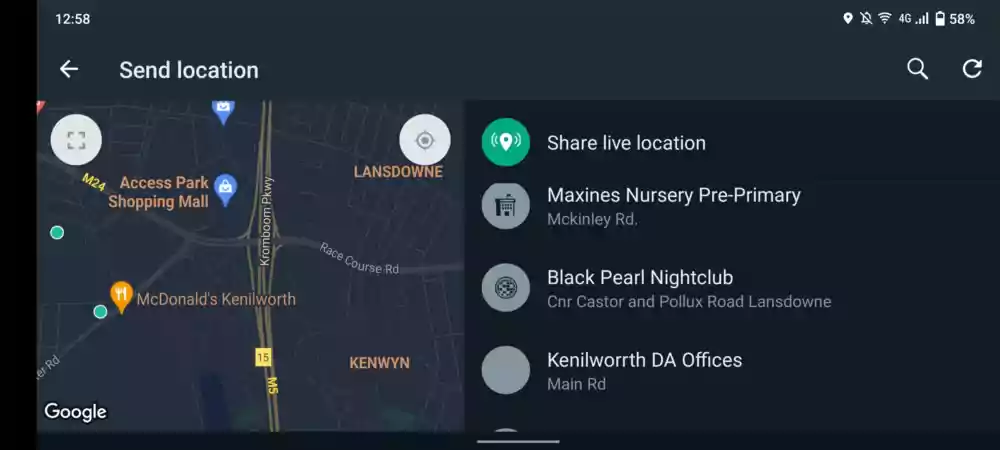
Task: Click the Black Pearl Nightclub venue icon
Action: (x=506, y=288)
